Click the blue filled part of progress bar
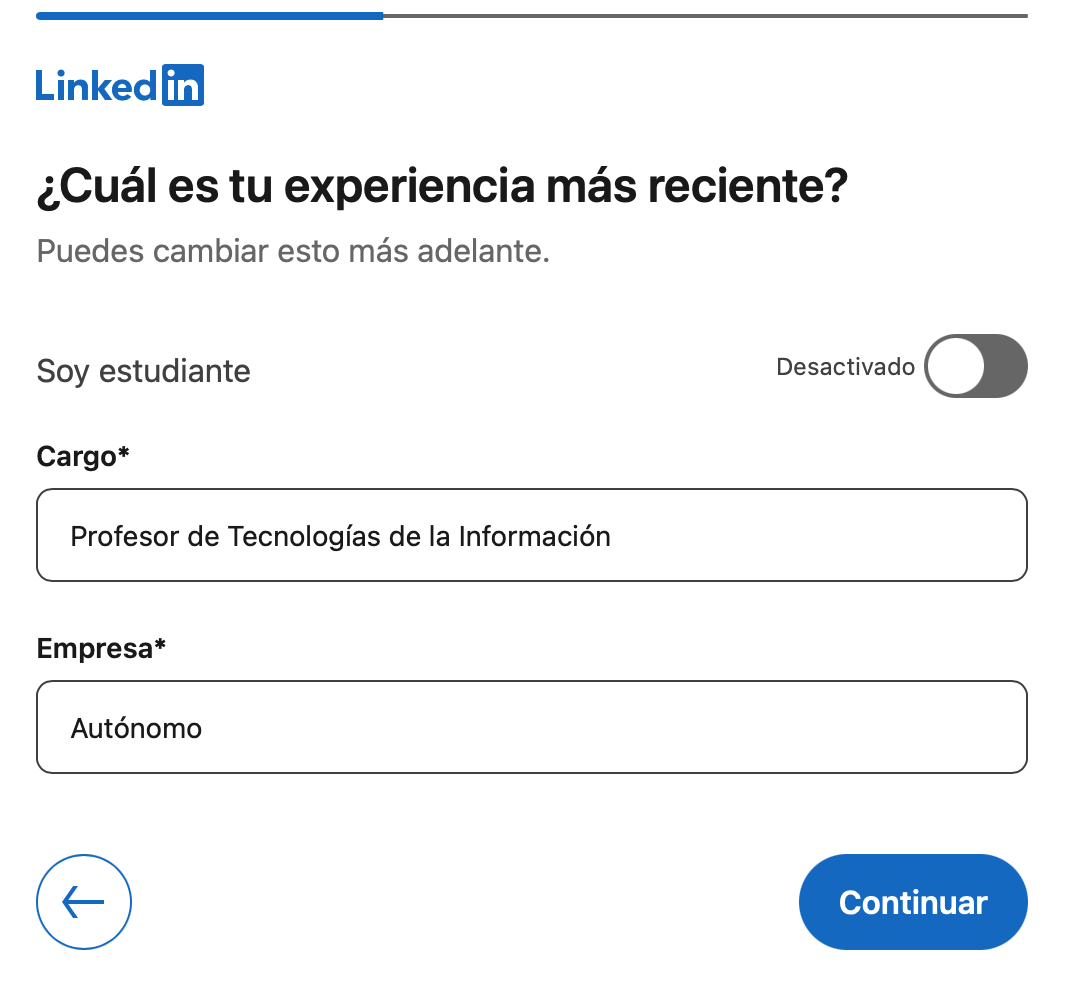Viewport: 1082px width, 986px height. coord(209,16)
